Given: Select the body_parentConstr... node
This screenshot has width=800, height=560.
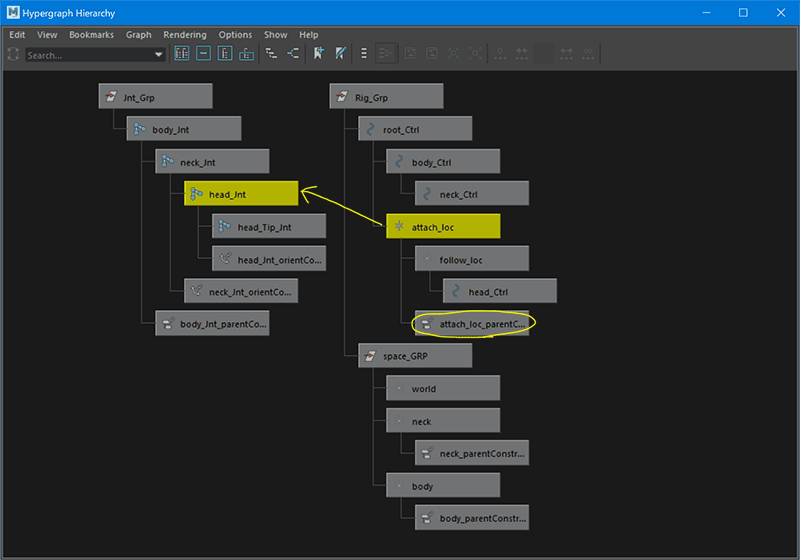Looking at the screenshot, I should pyautogui.click(x=472, y=518).
